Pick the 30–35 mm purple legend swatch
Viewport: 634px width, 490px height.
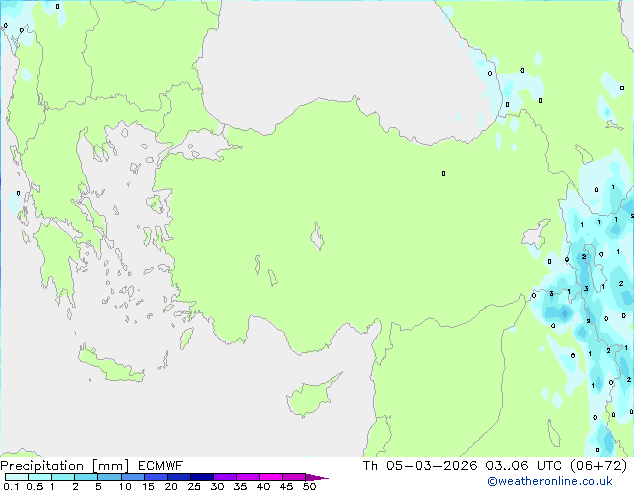(224, 477)
